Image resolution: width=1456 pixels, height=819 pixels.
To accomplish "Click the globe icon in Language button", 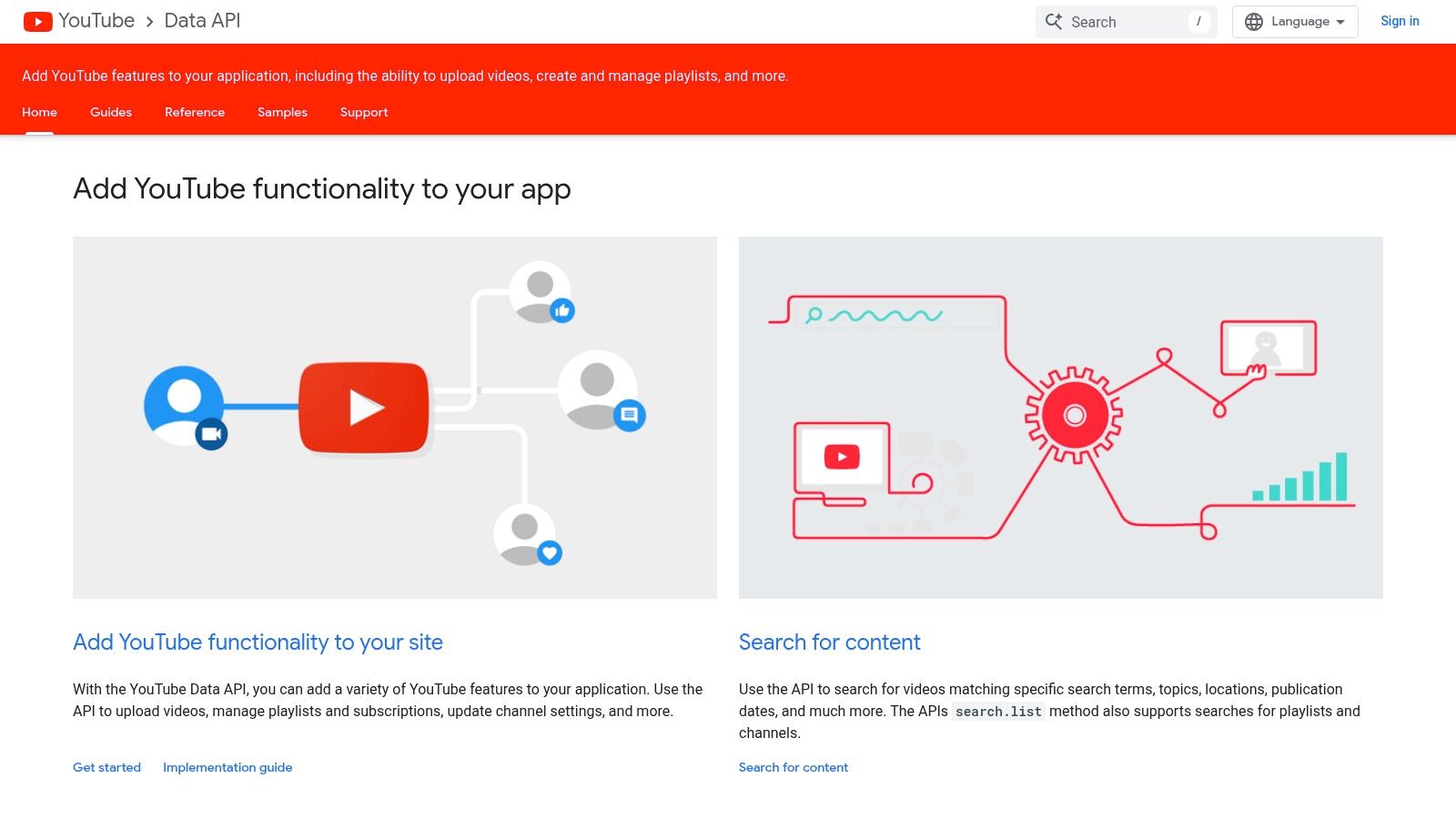I will coord(1254,22).
